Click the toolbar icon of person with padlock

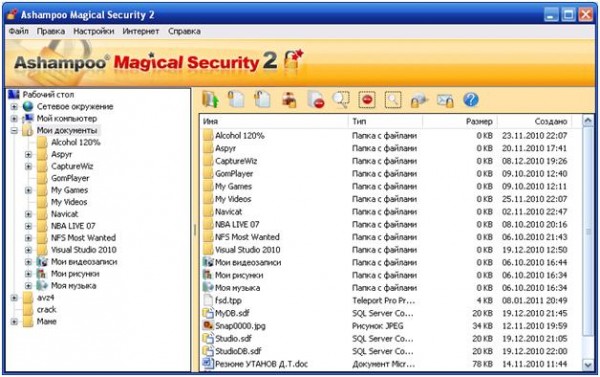pos(289,100)
